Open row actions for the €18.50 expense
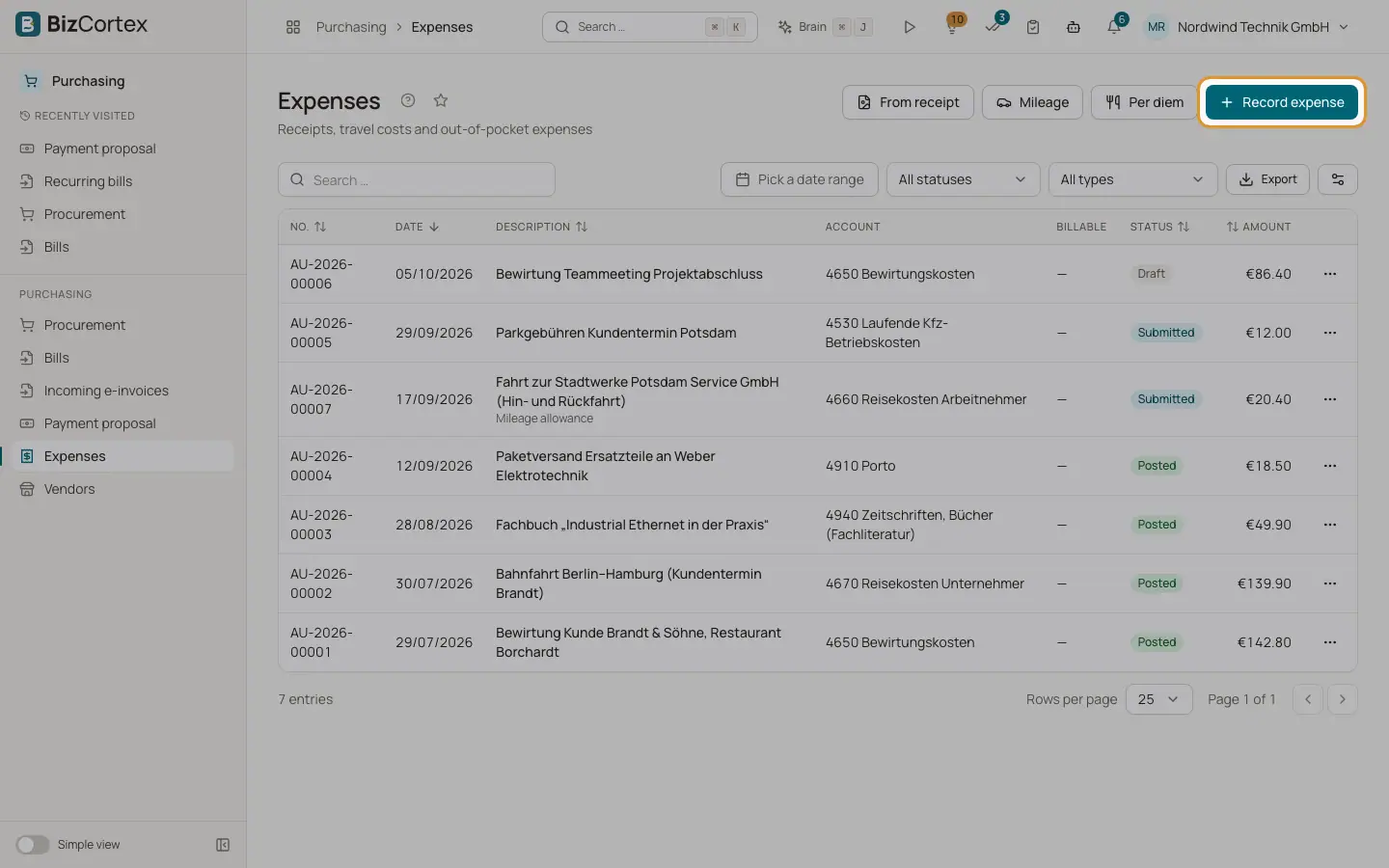1389x868 pixels. (1330, 466)
